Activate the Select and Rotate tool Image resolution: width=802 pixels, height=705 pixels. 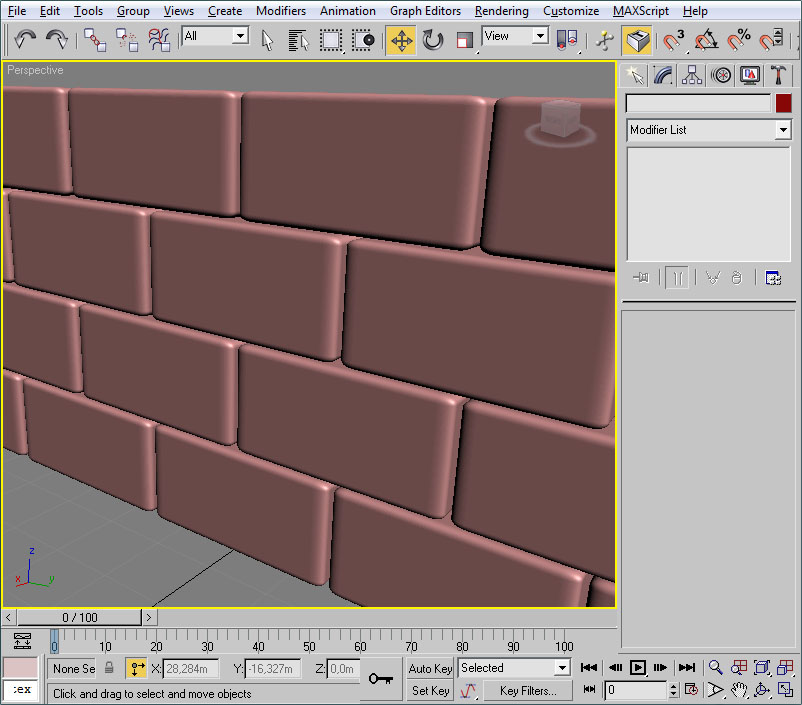point(433,40)
